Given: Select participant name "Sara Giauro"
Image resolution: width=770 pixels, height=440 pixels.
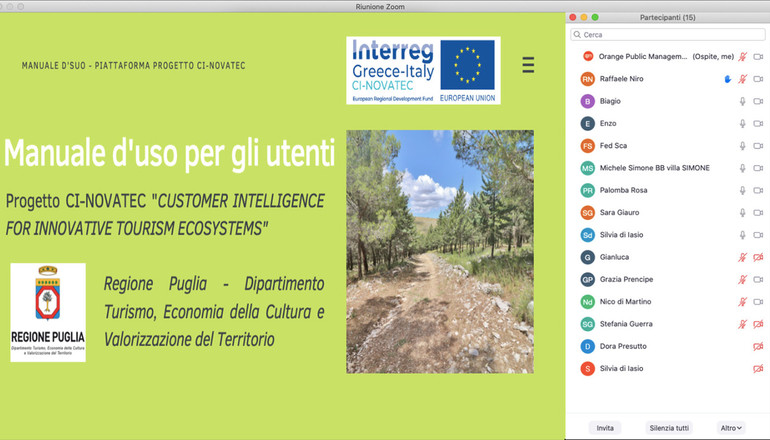Looking at the screenshot, I should click(620, 212).
